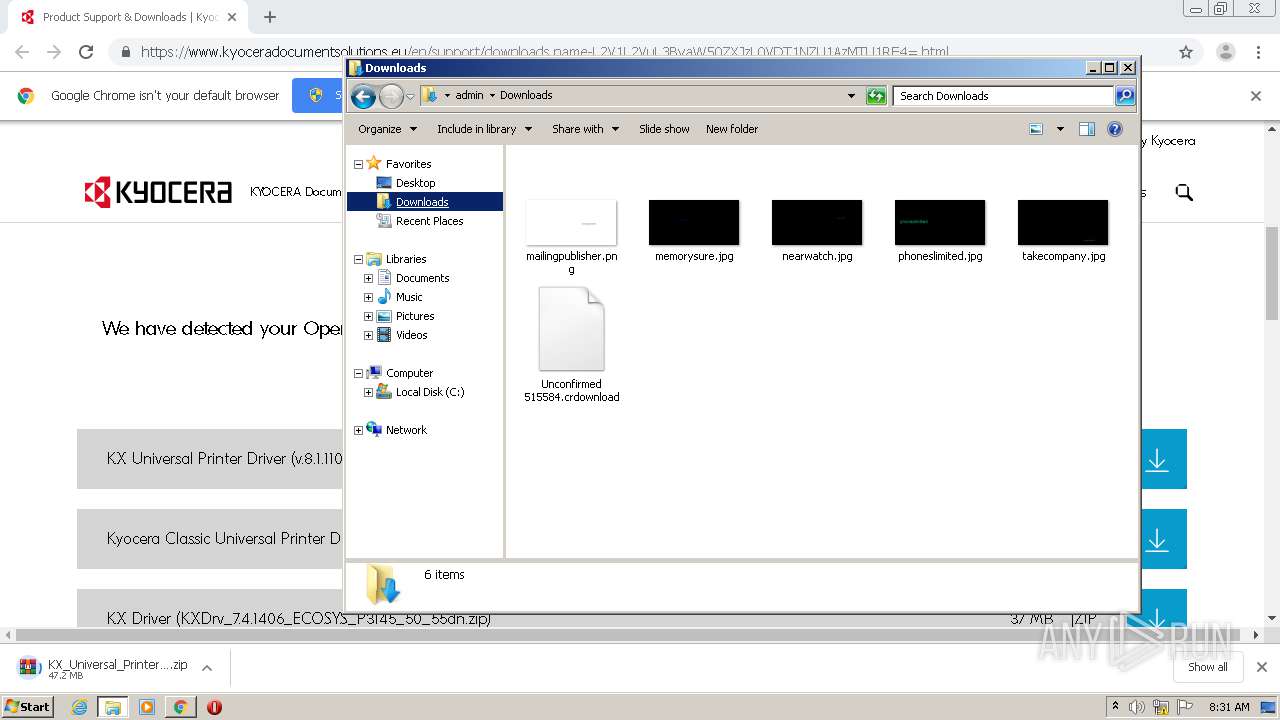The image size is (1280, 720).
Task: Expand the Documents library
Action: tap(368, 278)
